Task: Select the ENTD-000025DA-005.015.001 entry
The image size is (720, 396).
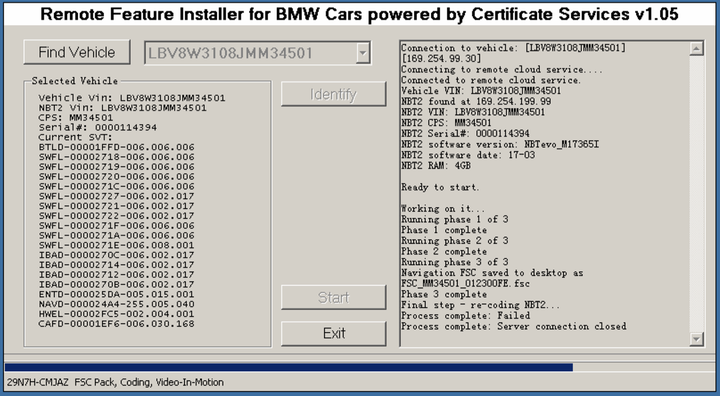Action: click(116, 294)
